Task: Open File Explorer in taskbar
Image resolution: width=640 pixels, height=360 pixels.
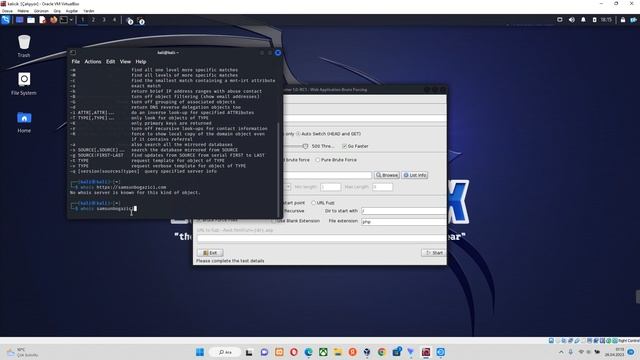Action: (338, 352)
